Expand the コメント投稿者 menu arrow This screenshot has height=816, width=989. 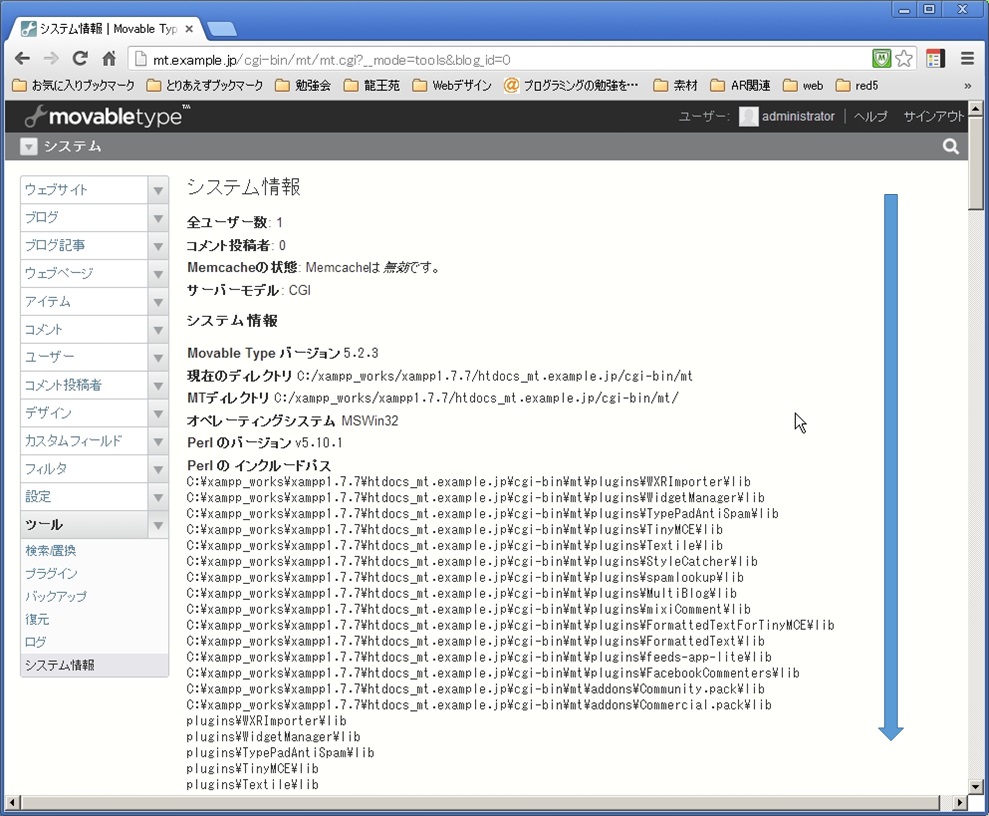pos(158,385)
